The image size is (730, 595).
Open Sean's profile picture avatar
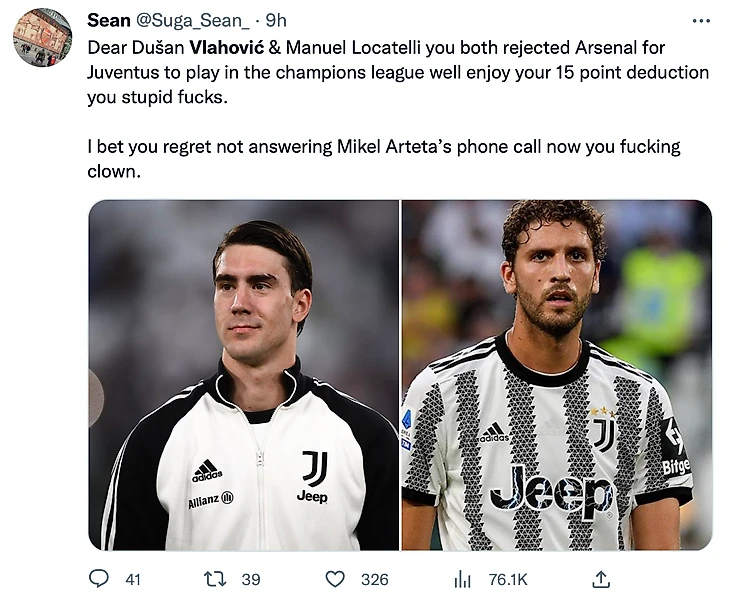[x=42, y=37]
